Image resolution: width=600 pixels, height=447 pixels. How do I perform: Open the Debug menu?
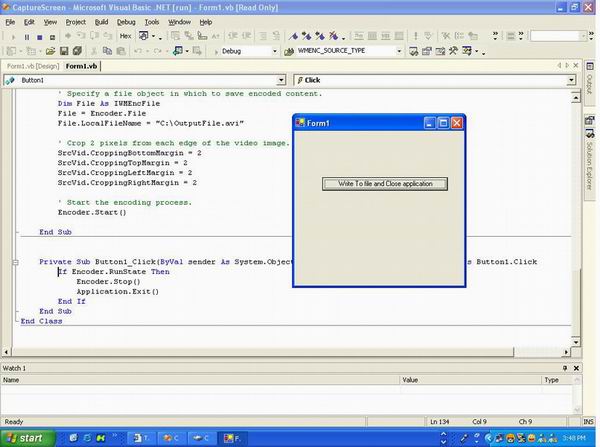click(126, 22)
